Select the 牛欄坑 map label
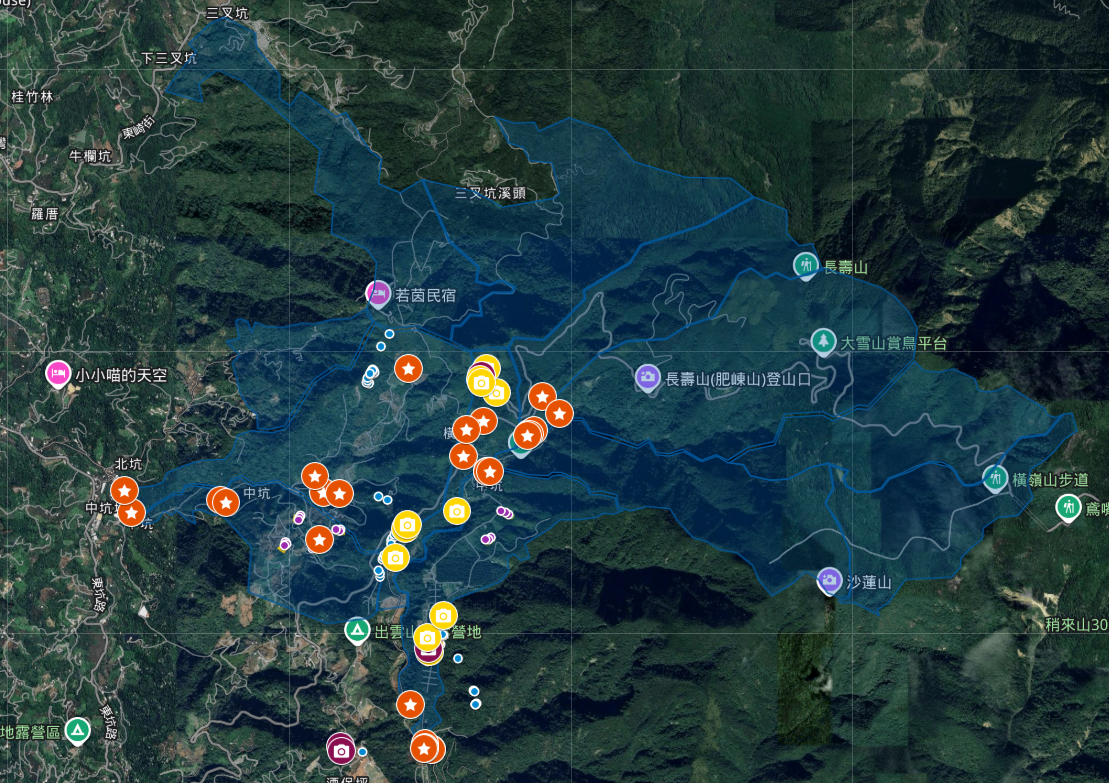The image size is (1109, 783). point(90,156)
